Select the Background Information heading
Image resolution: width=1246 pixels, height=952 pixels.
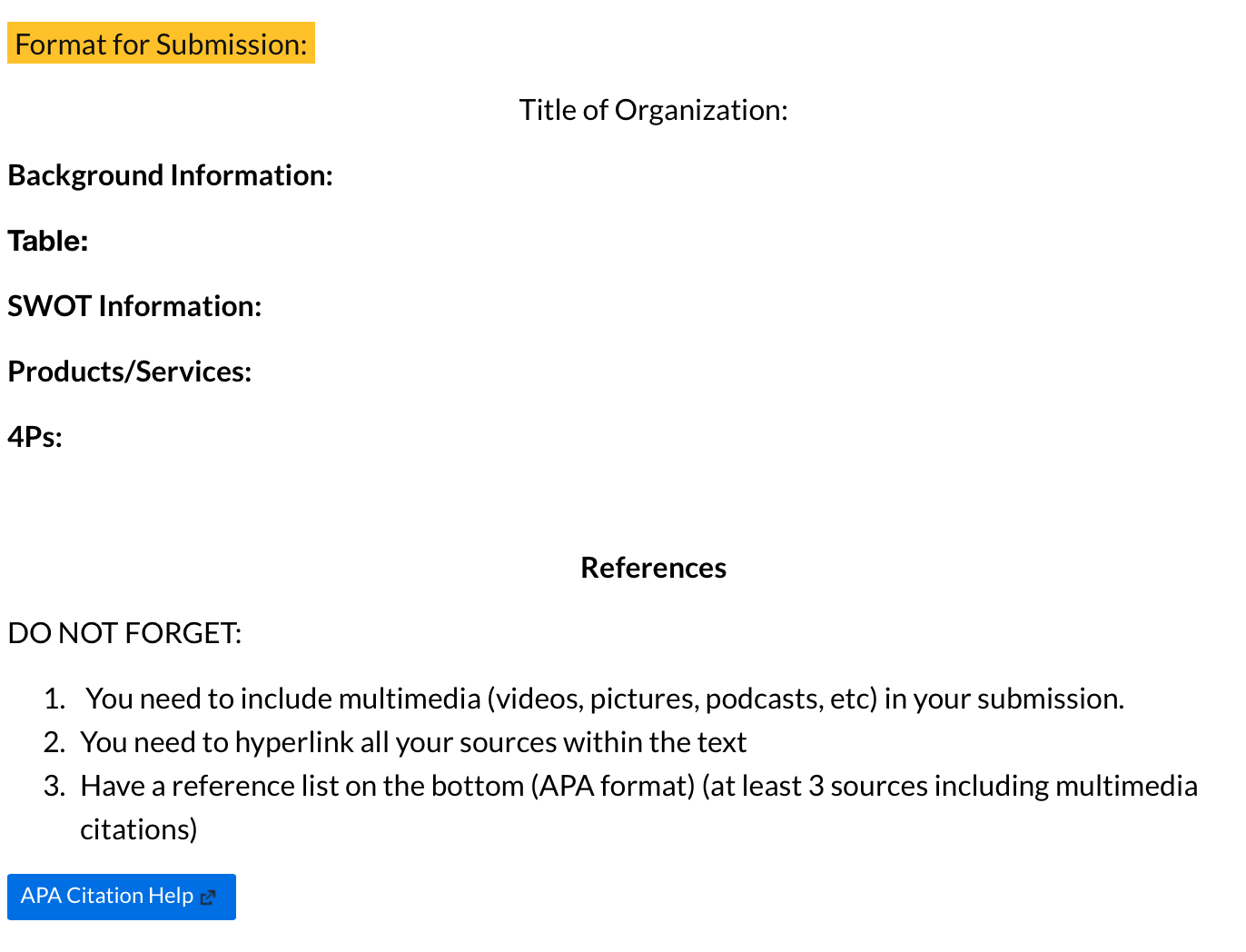coord(170,175)
